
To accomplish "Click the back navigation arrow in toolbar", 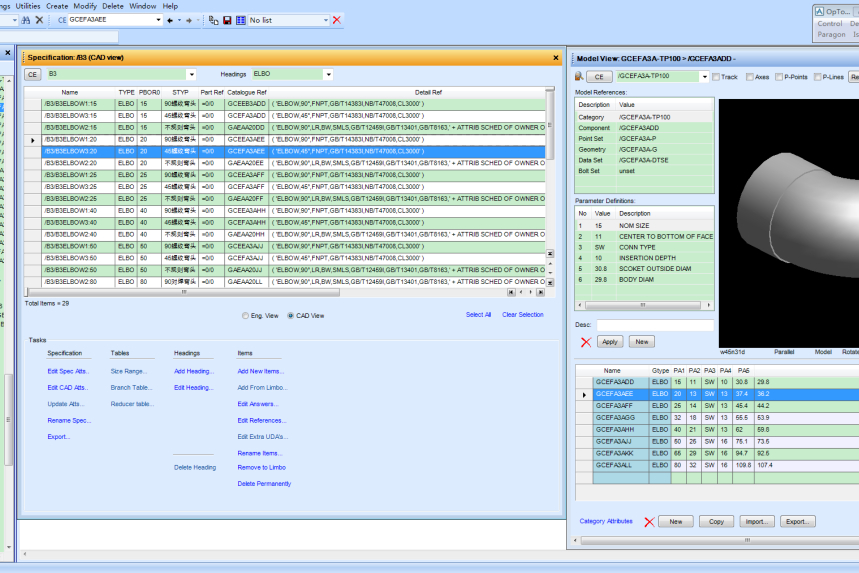I will (x=169, y=20).
